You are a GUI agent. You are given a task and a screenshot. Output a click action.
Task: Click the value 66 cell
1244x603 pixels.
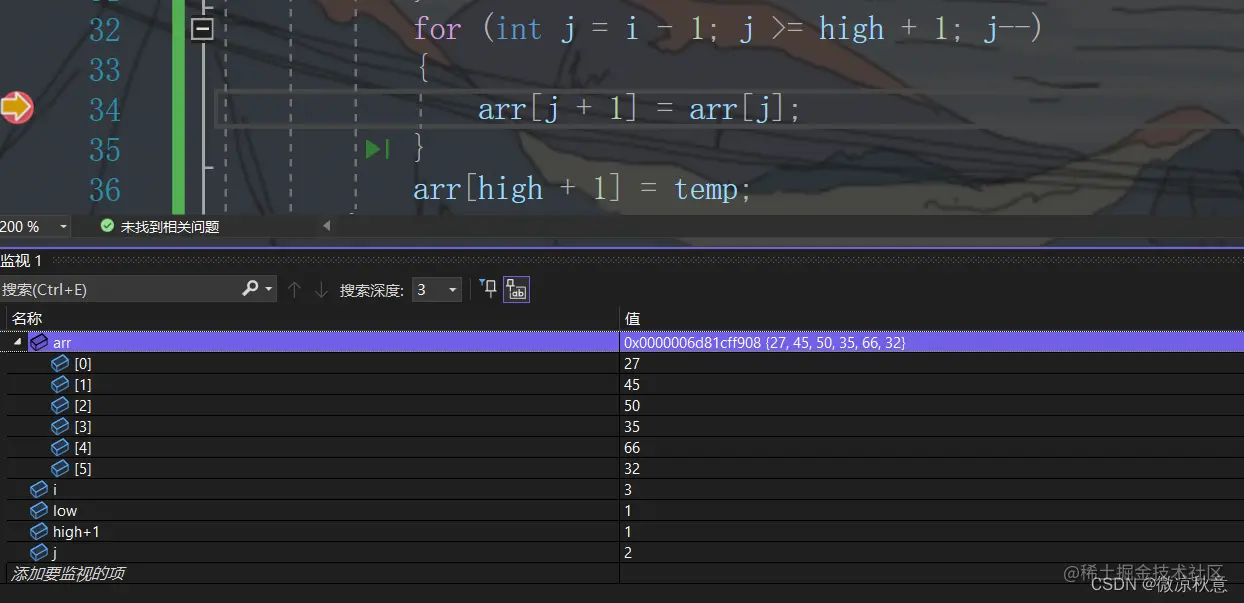931,448
